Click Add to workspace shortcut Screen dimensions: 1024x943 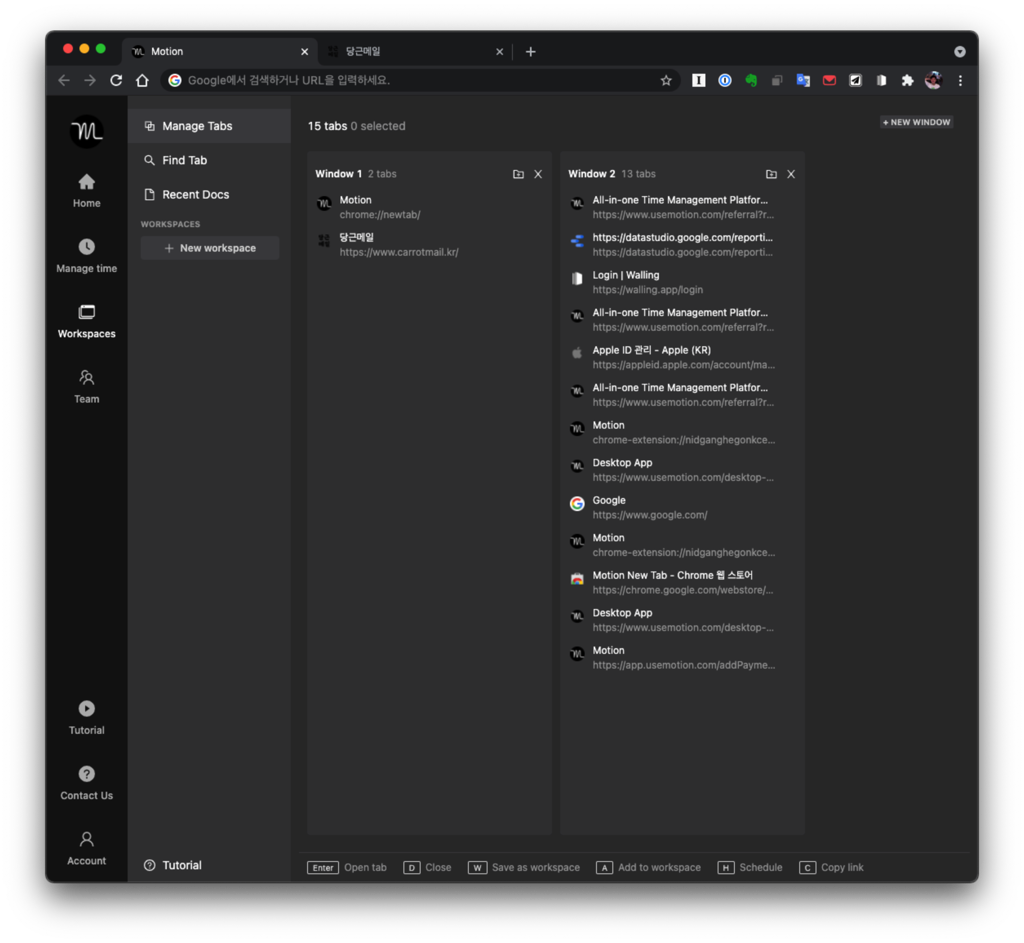coord(648,867)
